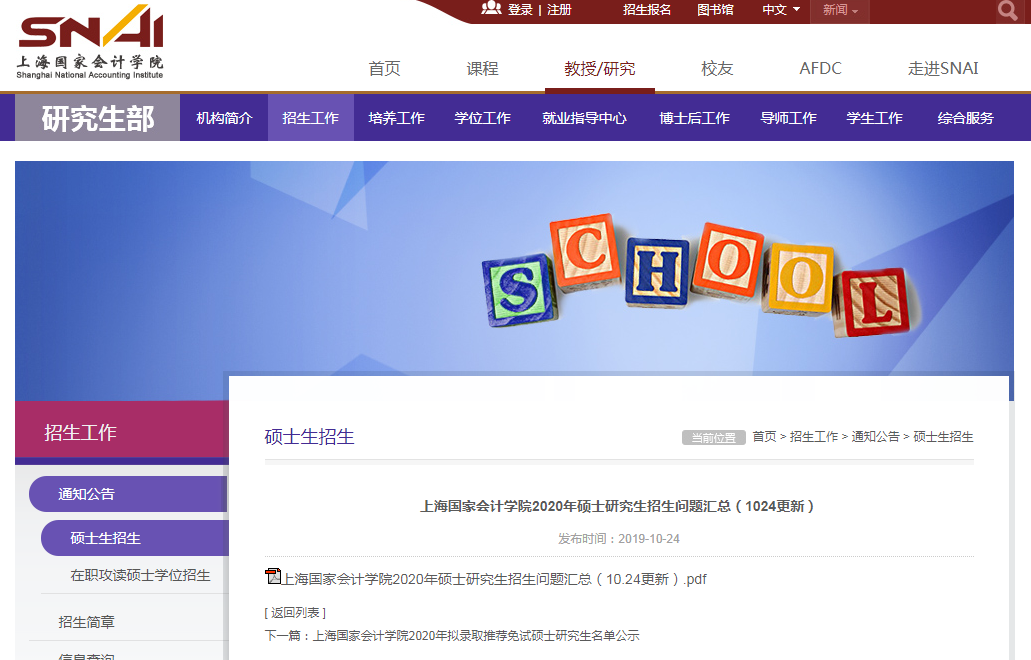Open next article on 推荐免试 name list
The height and width of the screenshot is (660, 1031).
pos(475,636)
